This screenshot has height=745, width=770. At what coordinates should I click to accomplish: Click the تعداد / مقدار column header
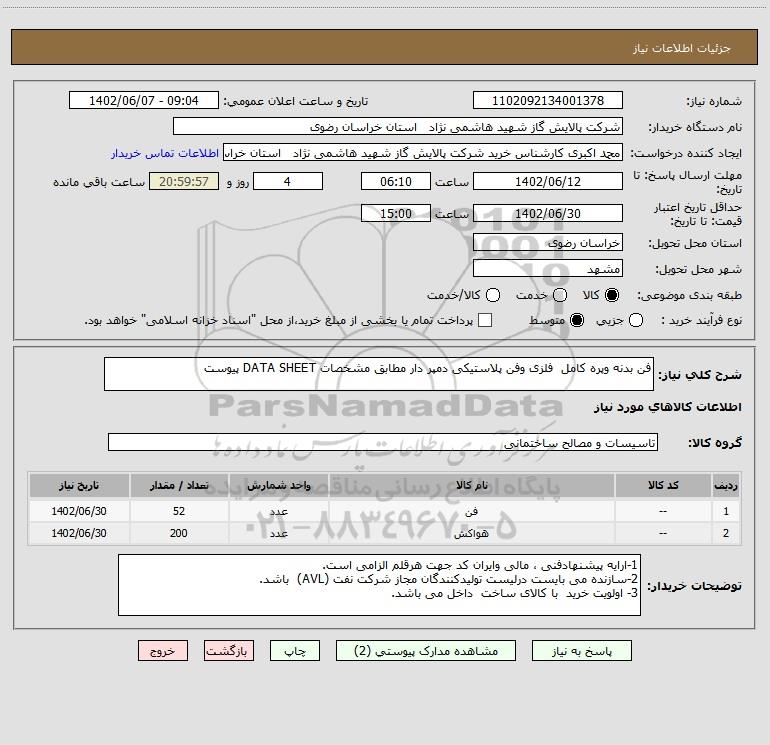pyautogui.click(x=179, y=485)
